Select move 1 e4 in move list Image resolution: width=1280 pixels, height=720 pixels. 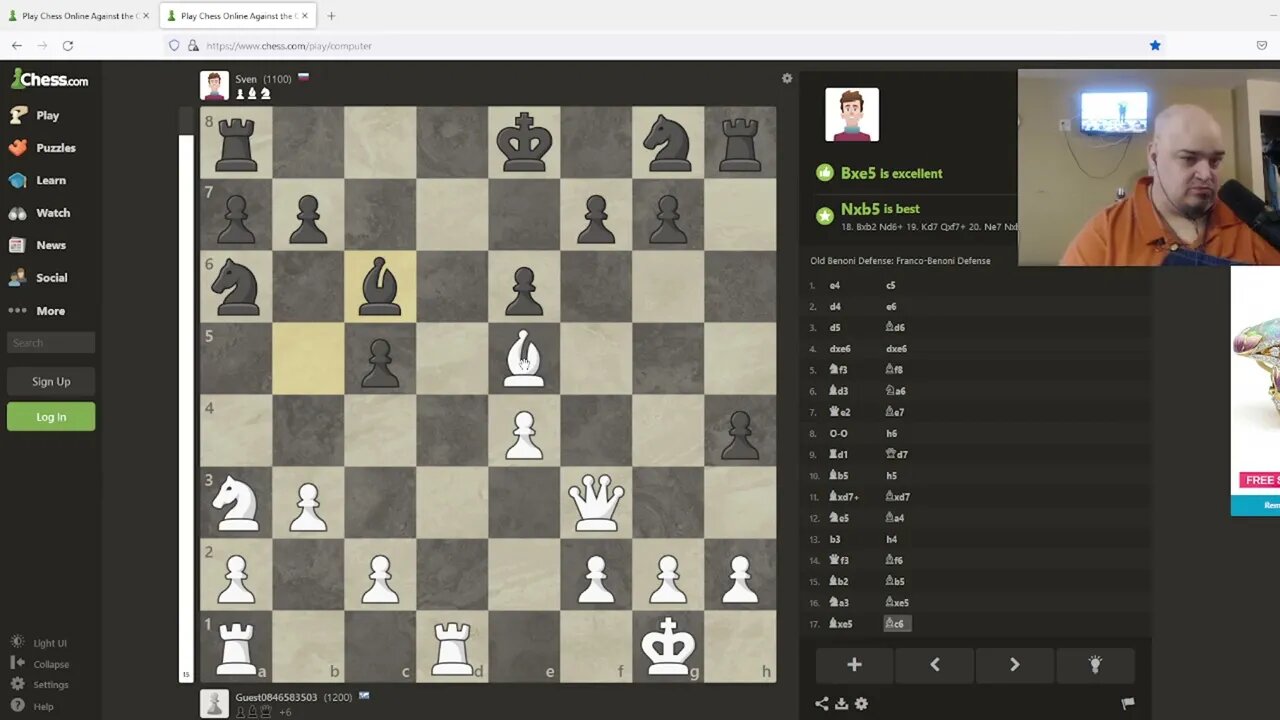(835, 286)
